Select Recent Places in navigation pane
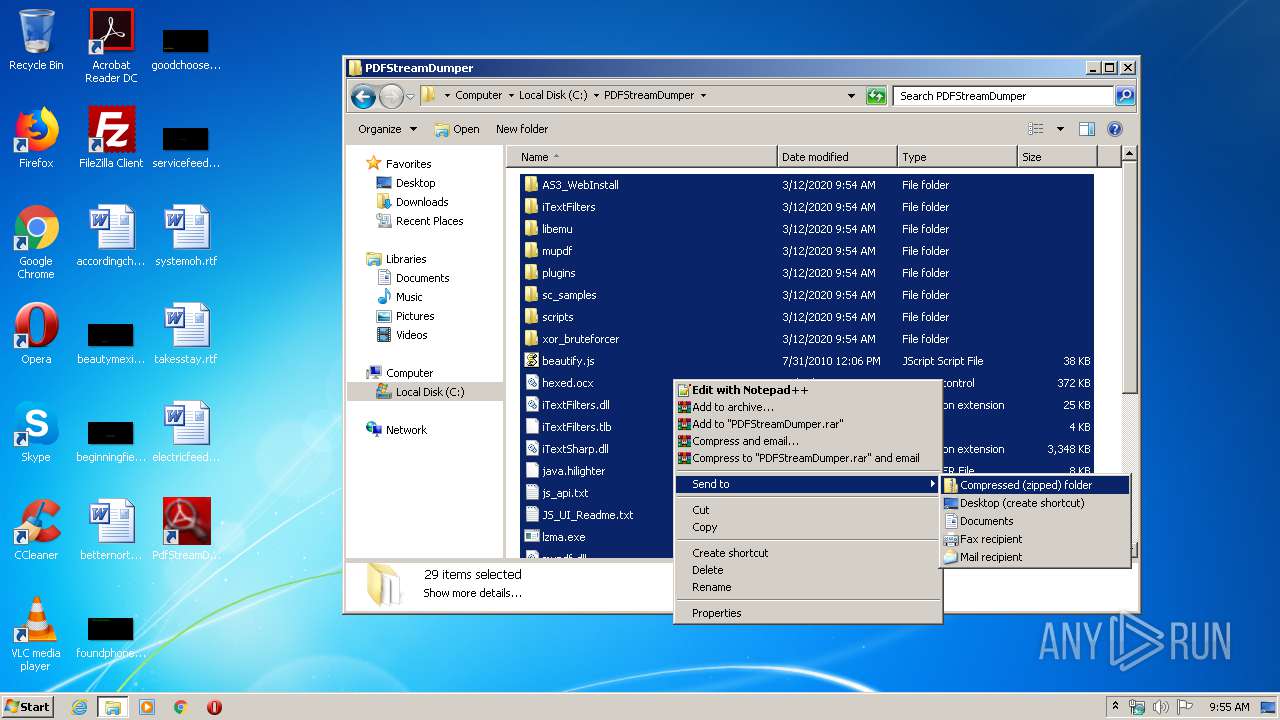 point(420,221)
